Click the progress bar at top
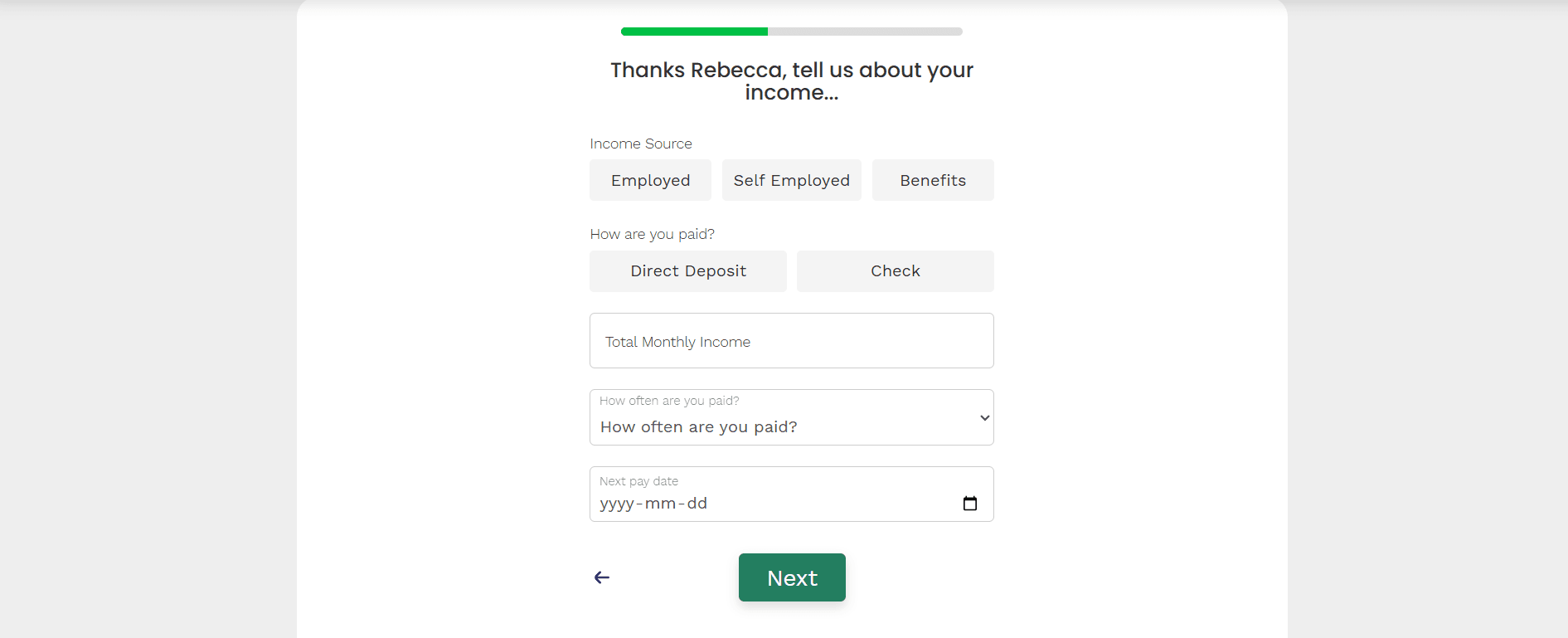 point(791,31)
